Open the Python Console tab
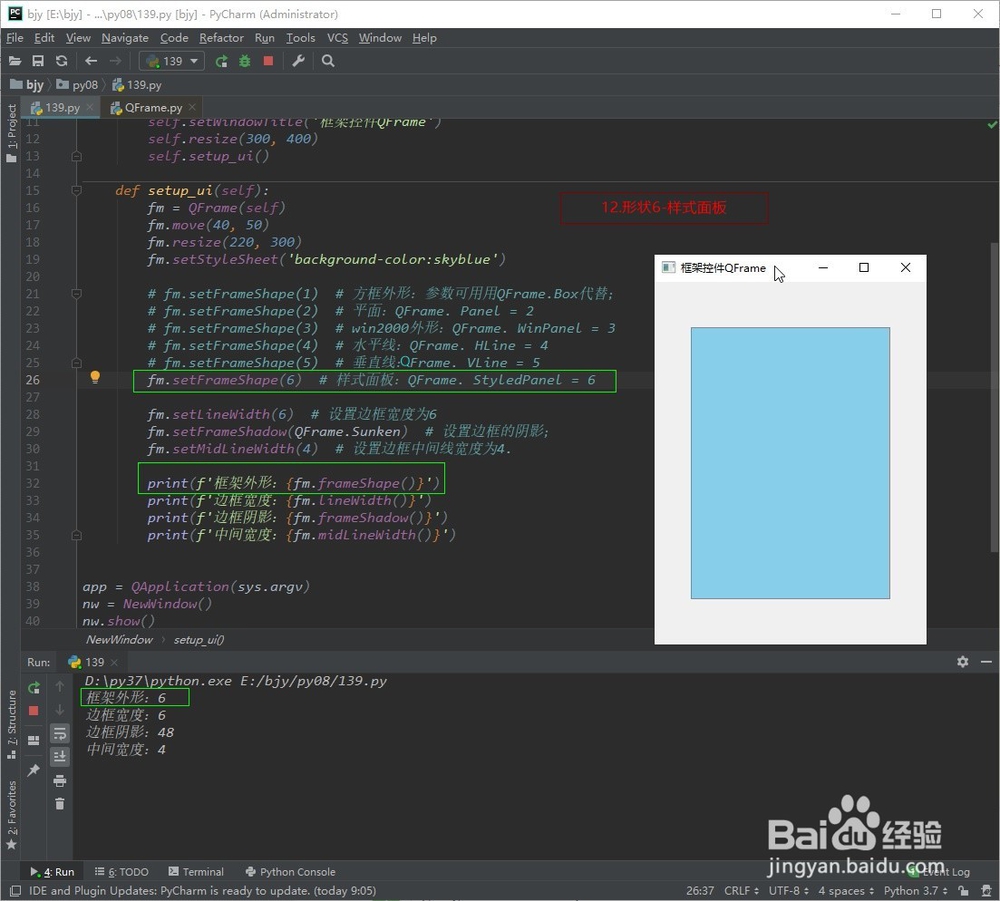This screenshot has height=901, width=1000. [290, 872]
